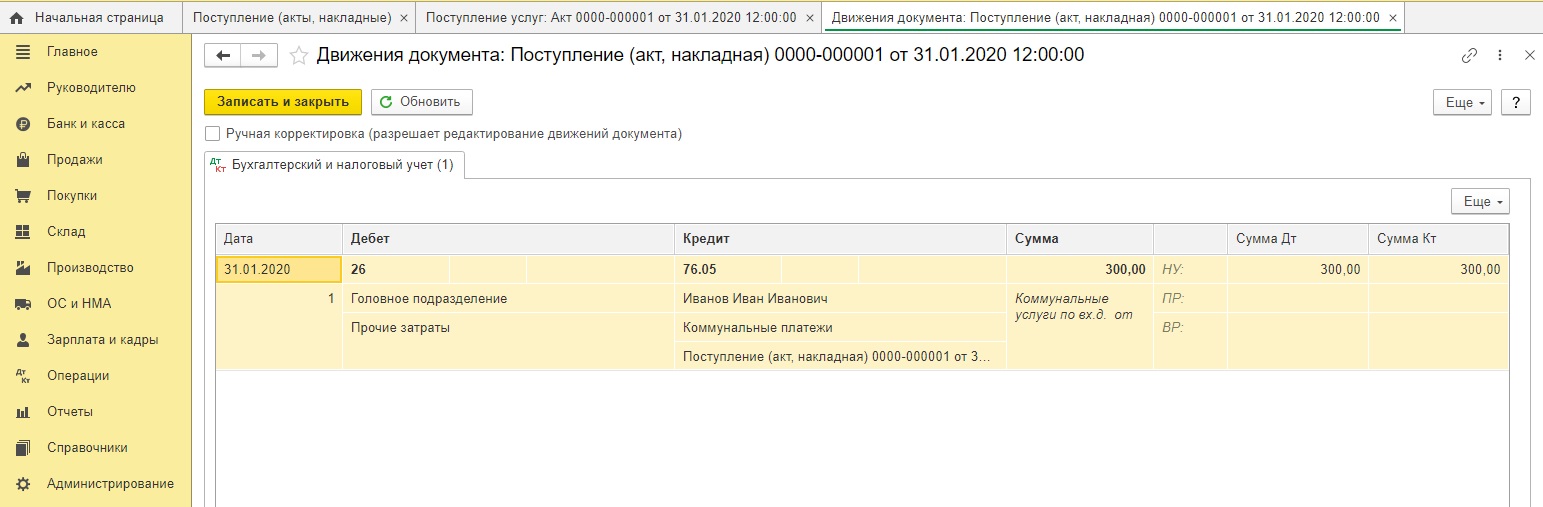
Task: Click the Записать и закрыть button
Action: (283, 102)
